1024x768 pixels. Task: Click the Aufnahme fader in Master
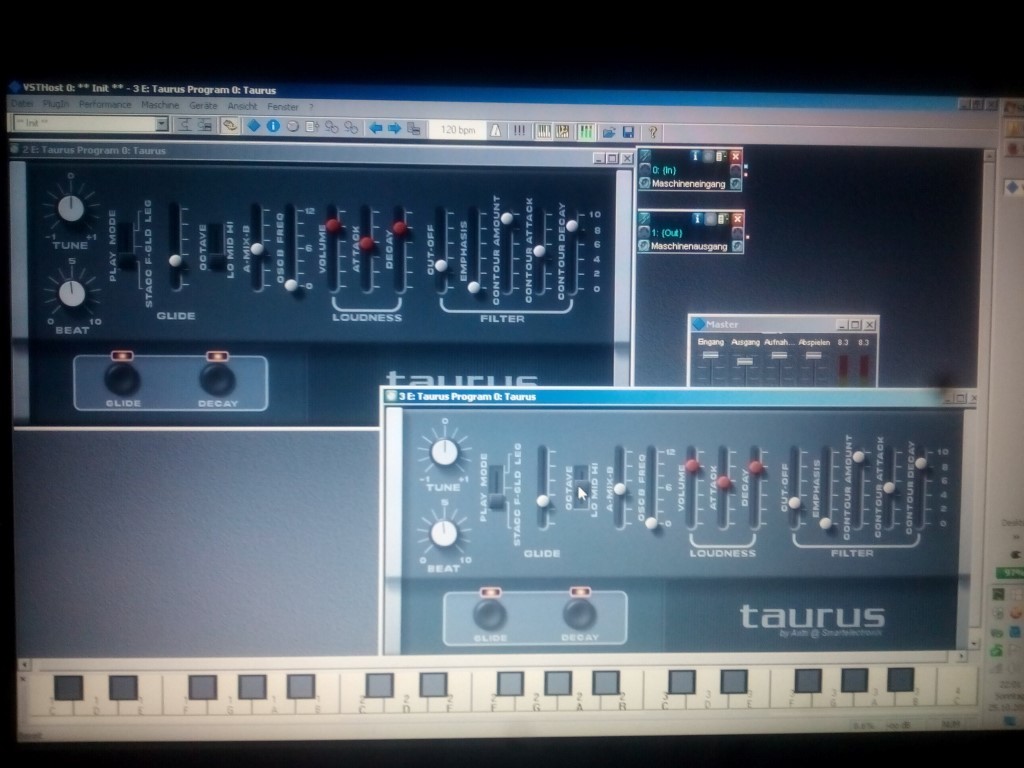(x=779, y=355)
